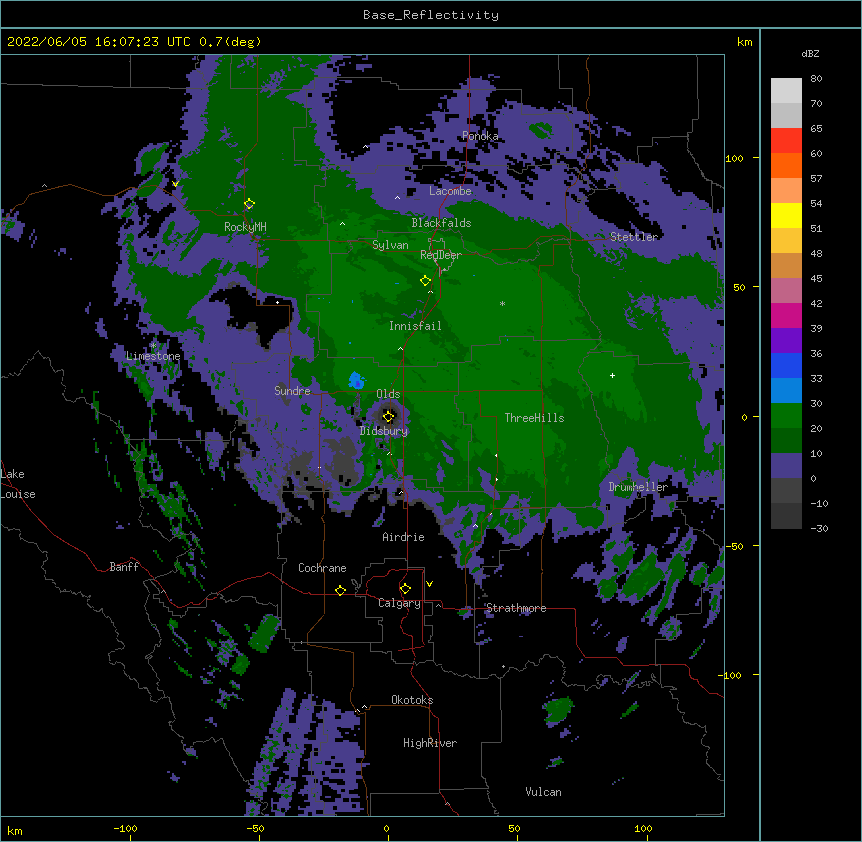Click the km label at bottom left
This screenshot has width=862, height=842.
(x=15, y=831)
